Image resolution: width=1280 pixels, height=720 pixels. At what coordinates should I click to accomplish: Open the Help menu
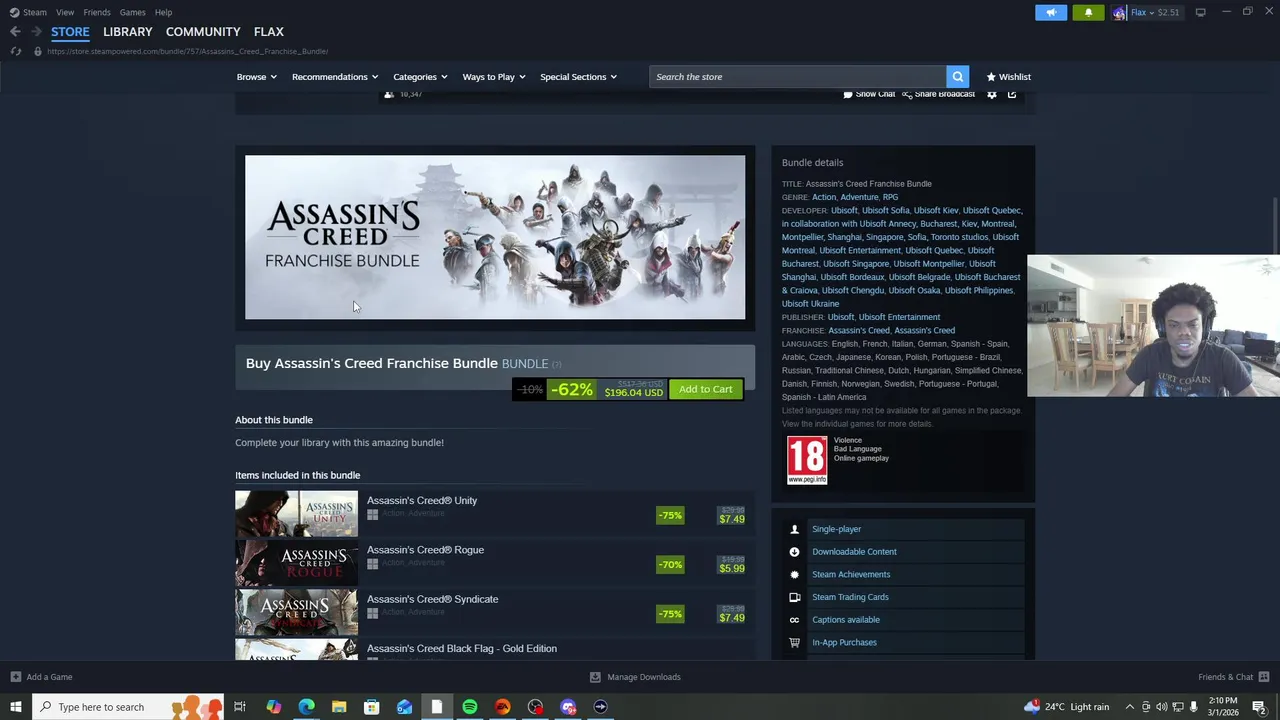click(163, 12)
